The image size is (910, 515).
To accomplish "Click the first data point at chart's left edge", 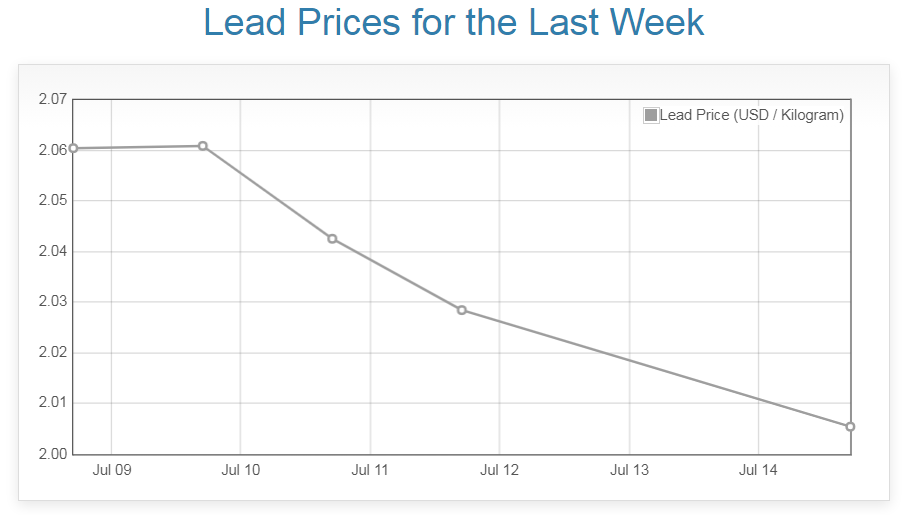I will click(x=73, y=148).
